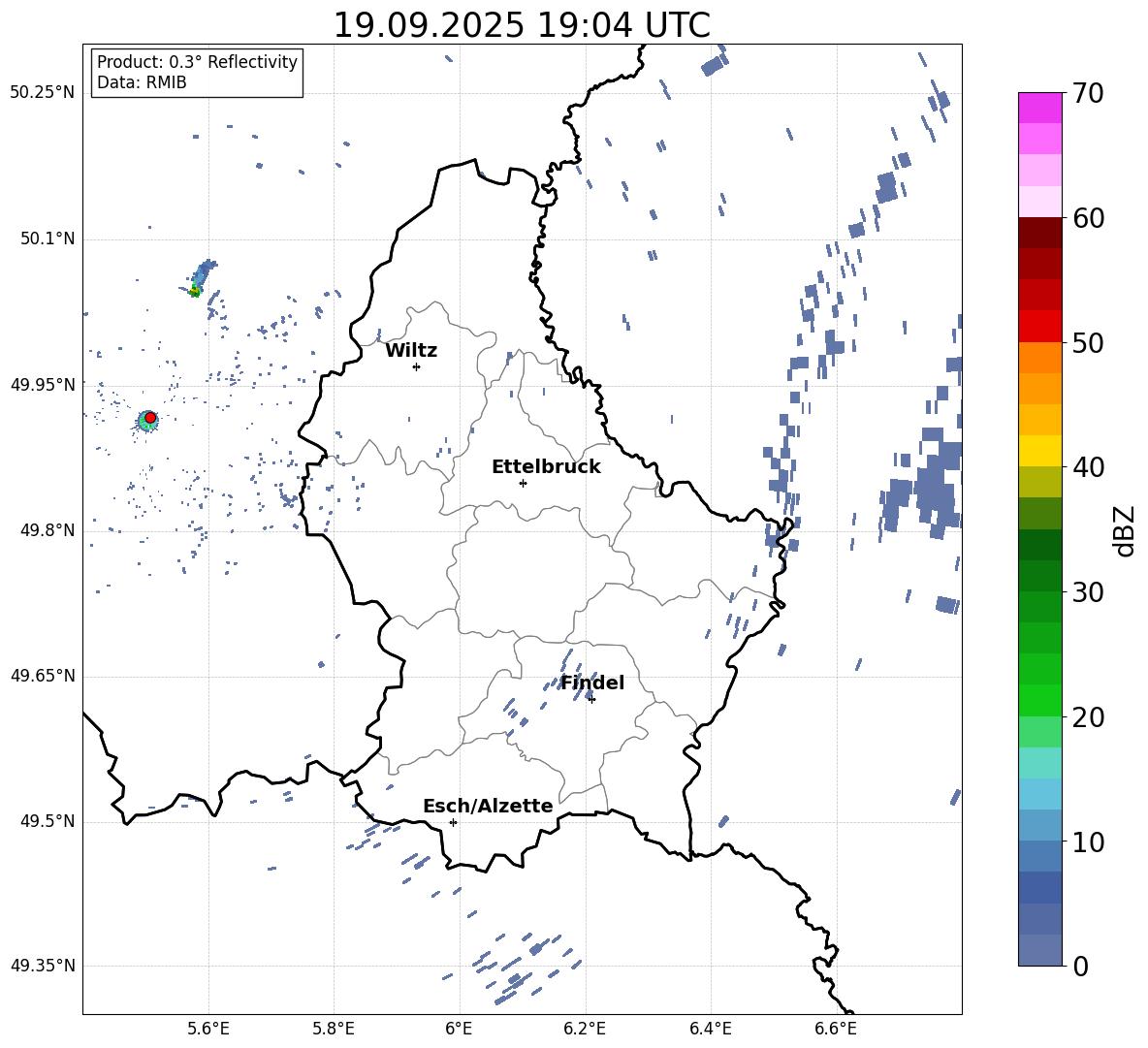
Task: Click the 49.8°N latitude label
Action: click(48, 530)
